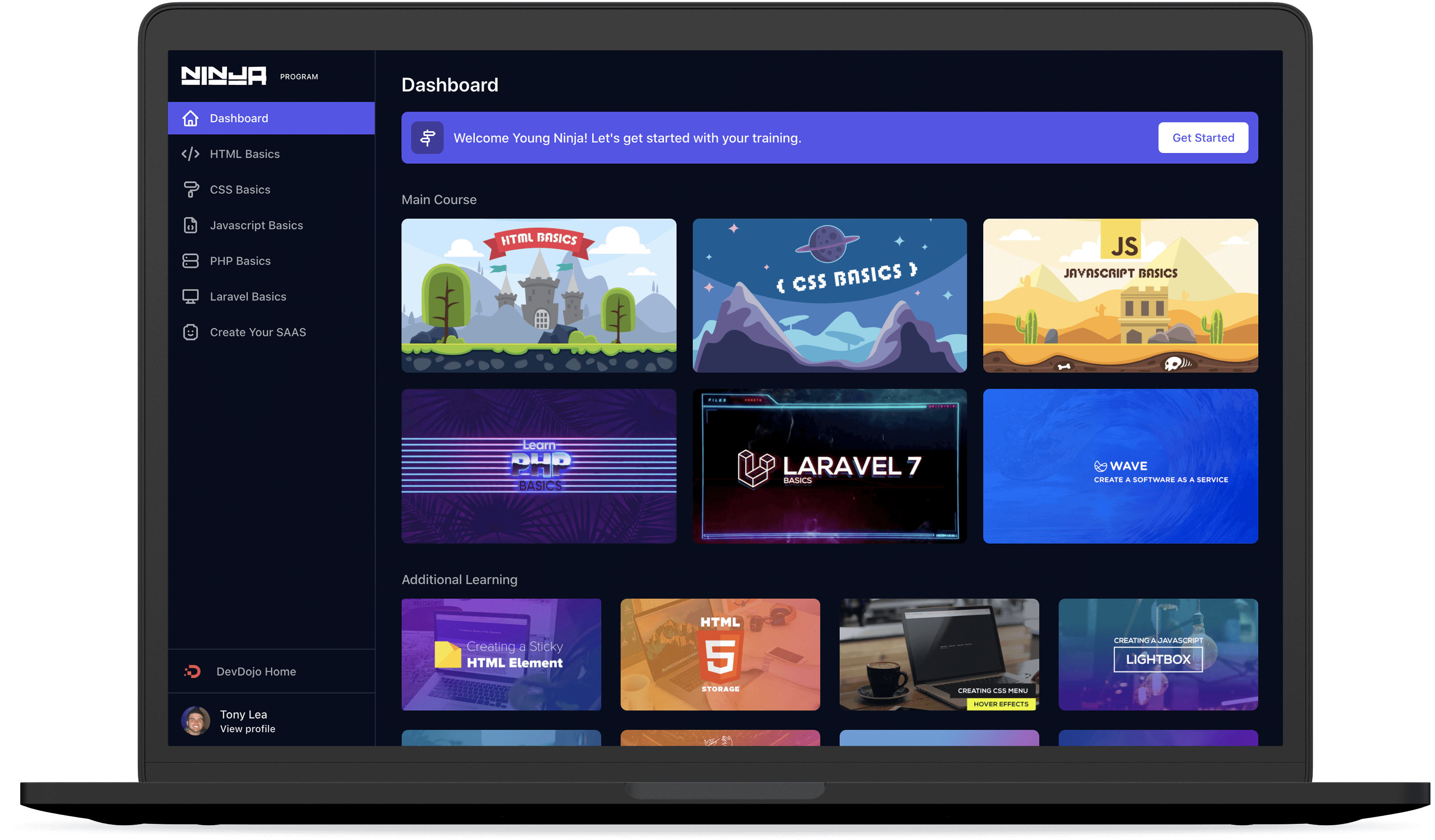Open the HTML Basics castle course card
Image resolution: width=1435 pixels, height=840 pixels.
539,296
